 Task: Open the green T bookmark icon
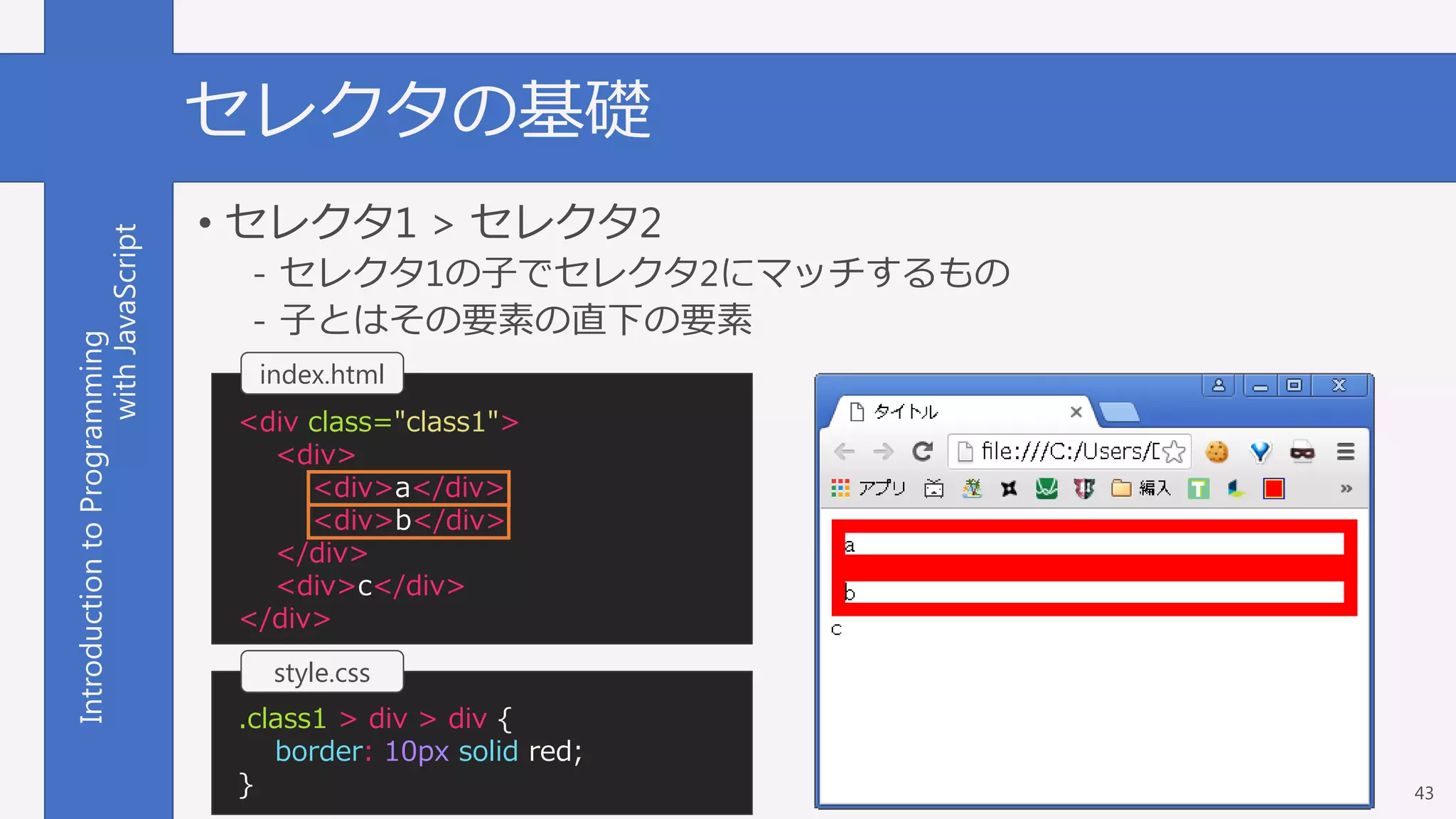pyautogui.click(x=1199, y=488)
